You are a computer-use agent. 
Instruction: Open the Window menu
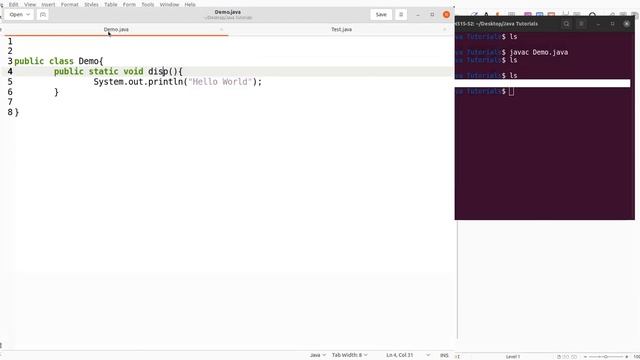pyautogui.click(x=169, y=4)
